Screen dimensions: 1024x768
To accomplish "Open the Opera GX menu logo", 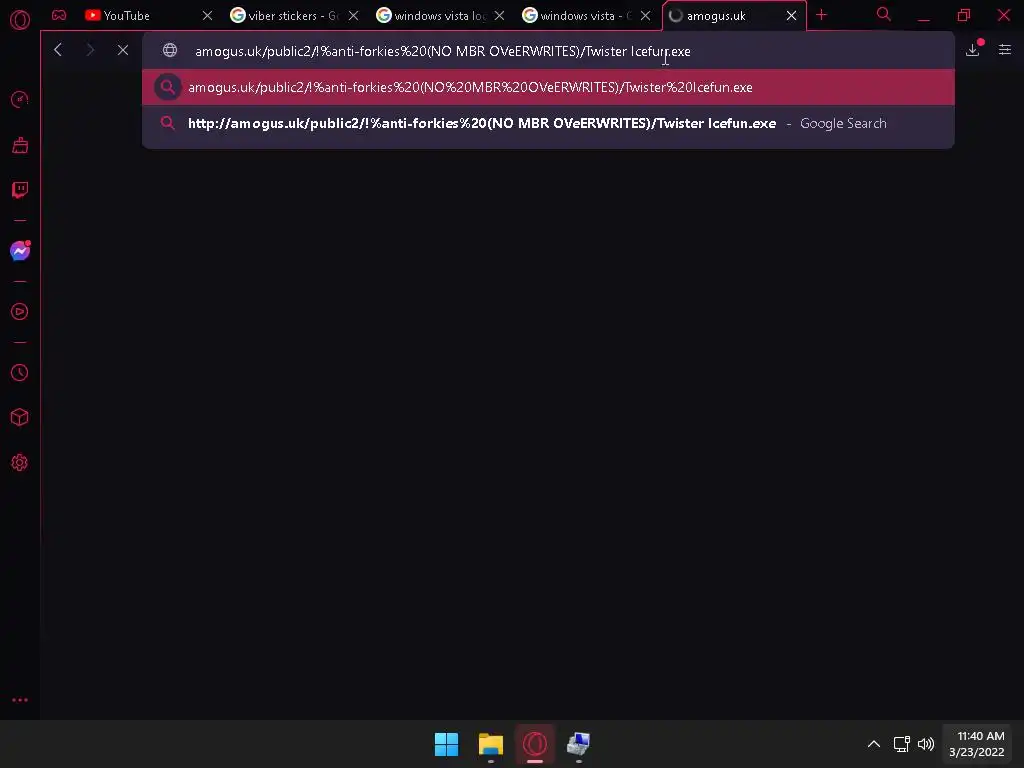I will (x=20, y=20).
